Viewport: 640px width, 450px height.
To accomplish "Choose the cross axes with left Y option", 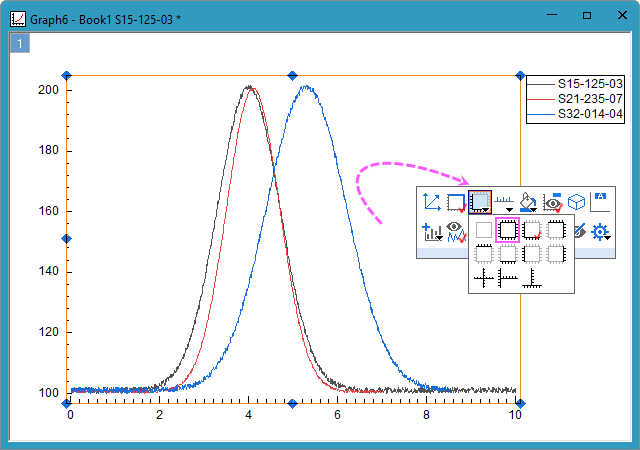I will [x=508, y=278].
